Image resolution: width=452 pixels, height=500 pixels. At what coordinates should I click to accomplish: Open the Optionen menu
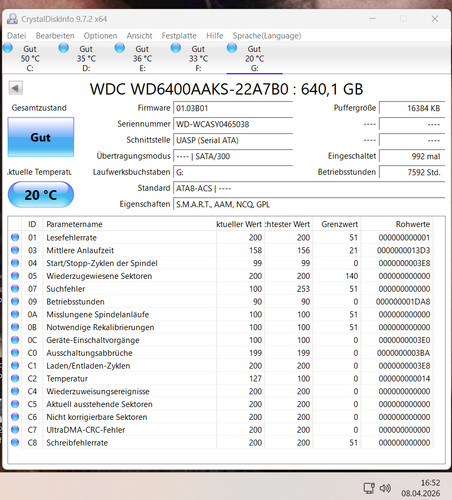(x=100, y=36)
